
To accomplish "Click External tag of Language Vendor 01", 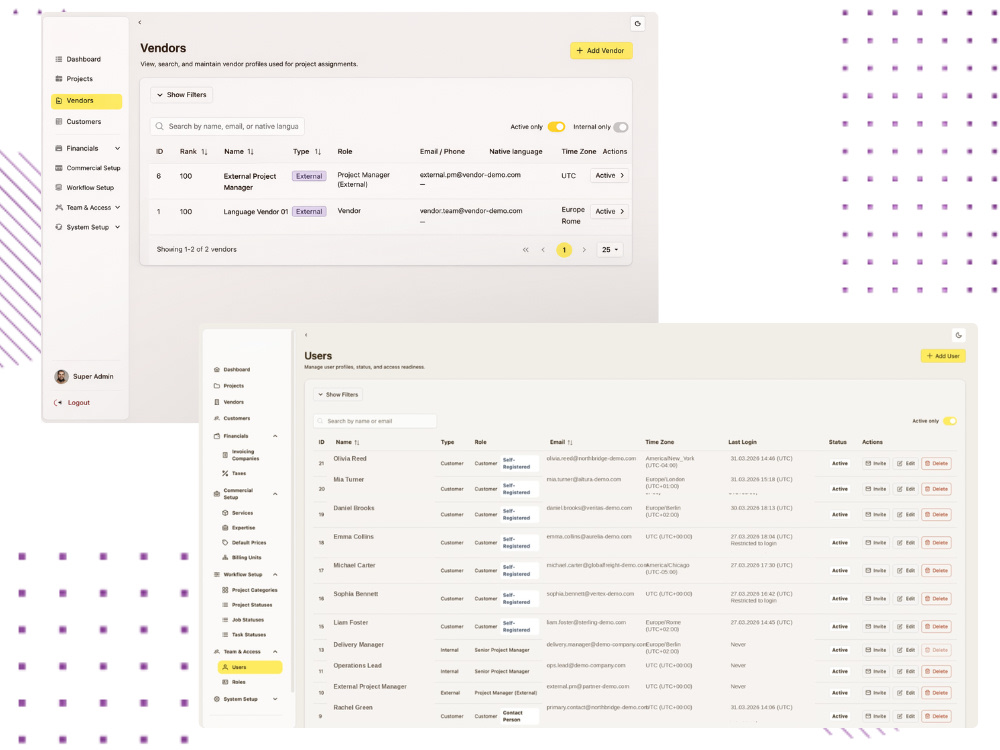I will point(309,212).
